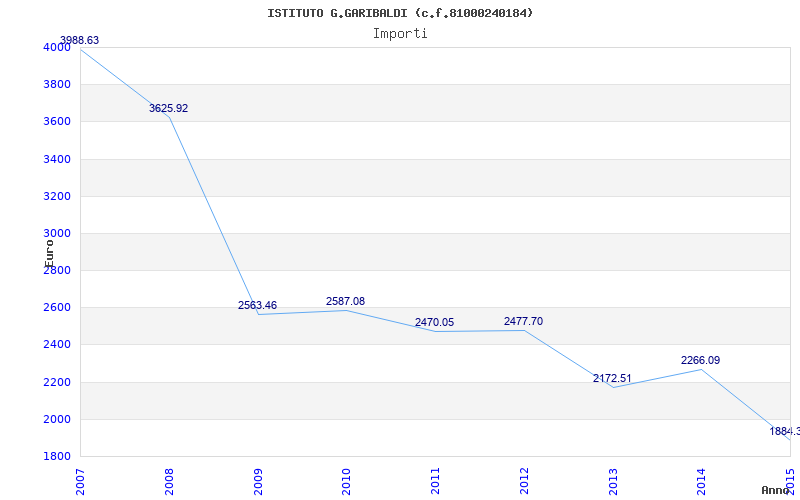Click the data label 2587.08
This screenshot has height=500, width=800.
[345, 301]
